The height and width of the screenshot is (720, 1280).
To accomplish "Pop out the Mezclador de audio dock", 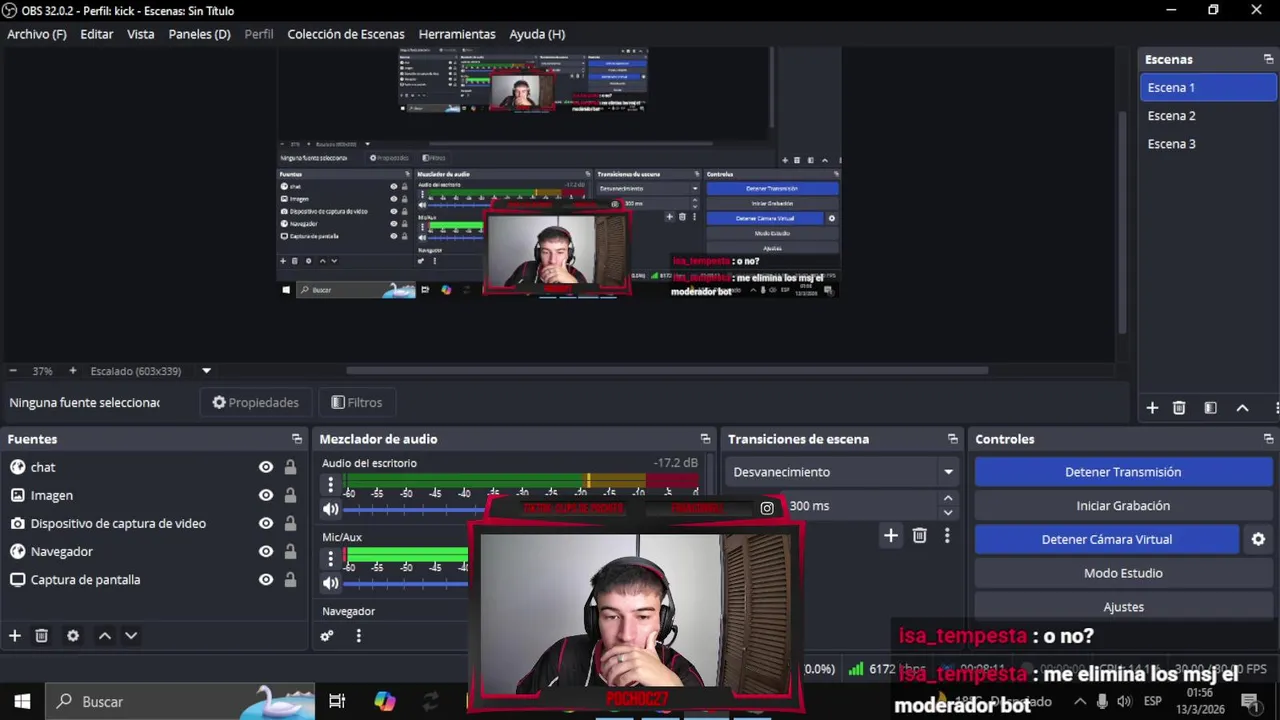I will (x=705, y=439).
